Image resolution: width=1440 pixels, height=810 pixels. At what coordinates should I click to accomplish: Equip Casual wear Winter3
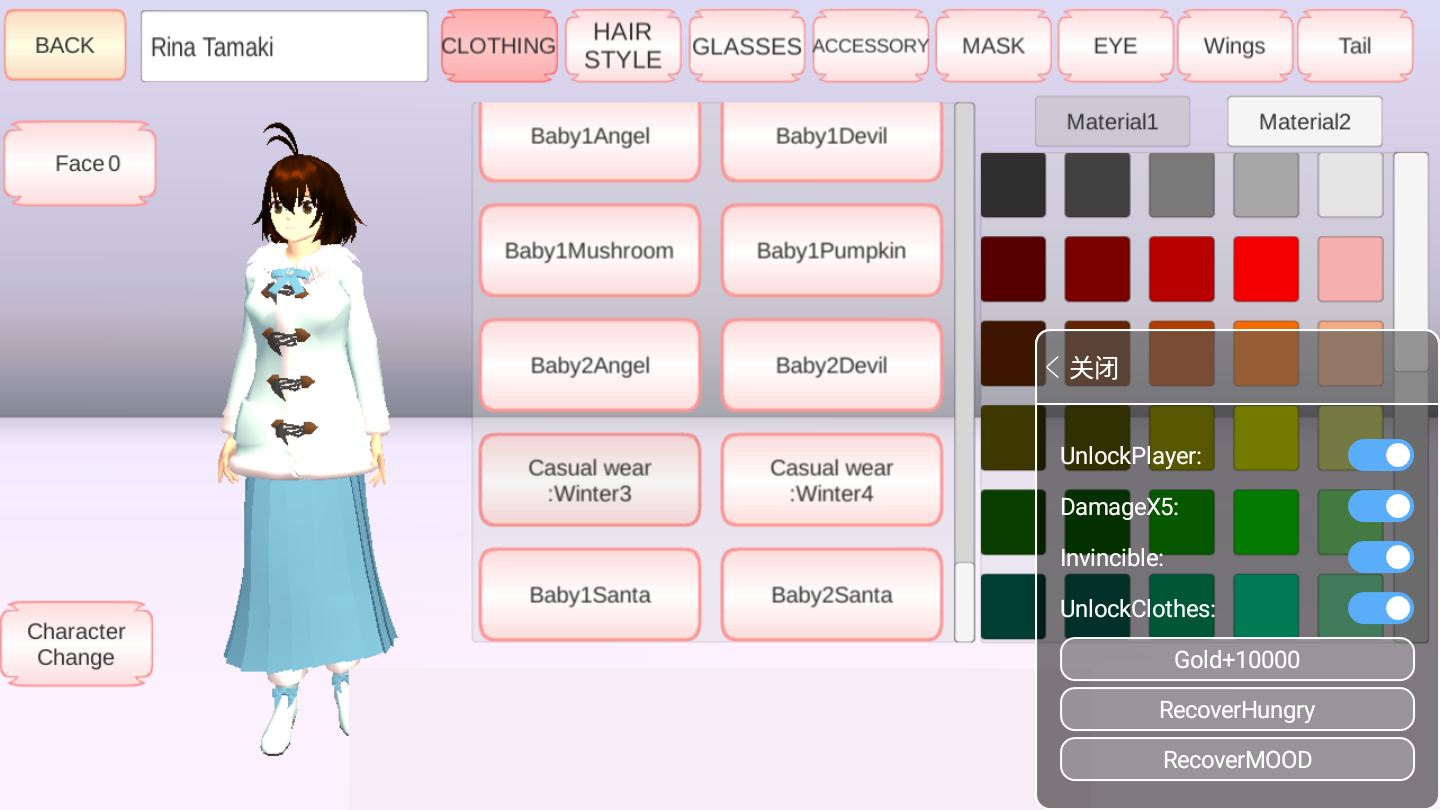coord(589,479)
